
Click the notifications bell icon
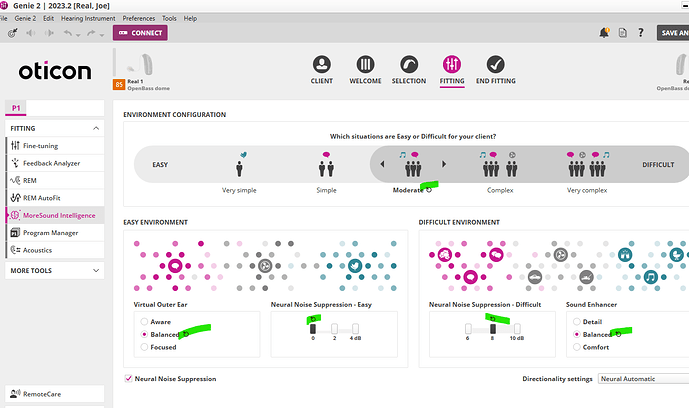point(604,32)
